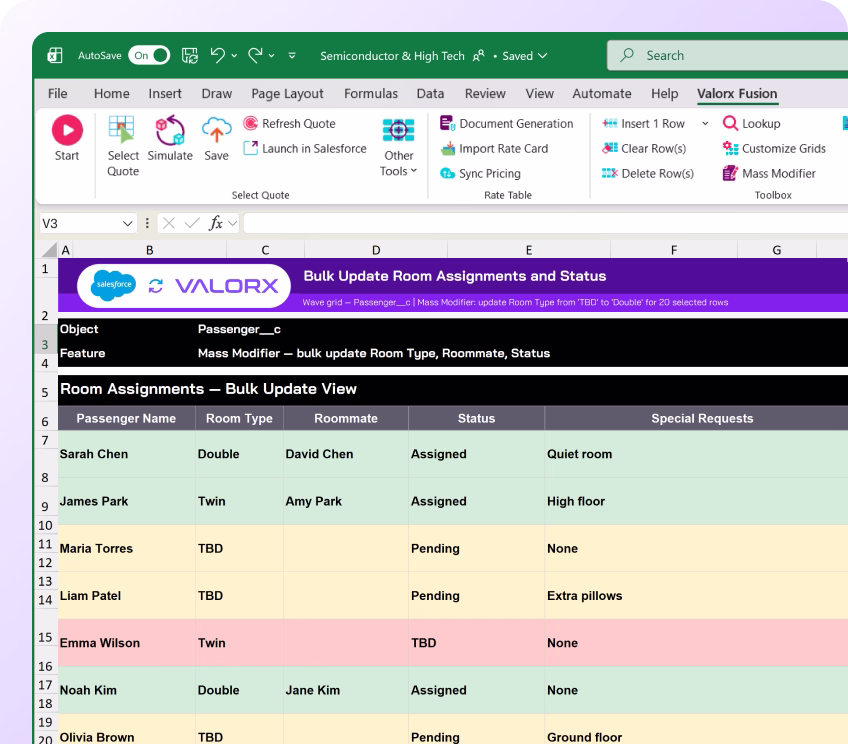This screenshot has width=848, height=744.
Task: Click Delete Row(s)
Action: pyautogui.click(x=648, y=173)
